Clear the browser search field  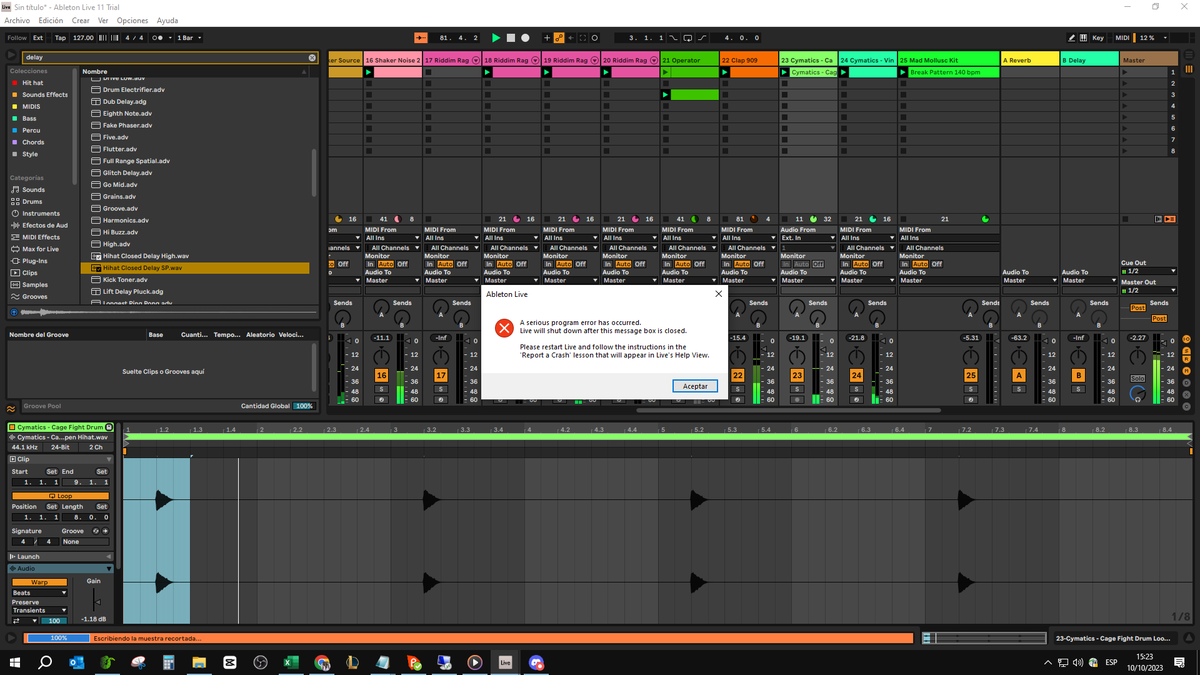click(x=312, y=58)
